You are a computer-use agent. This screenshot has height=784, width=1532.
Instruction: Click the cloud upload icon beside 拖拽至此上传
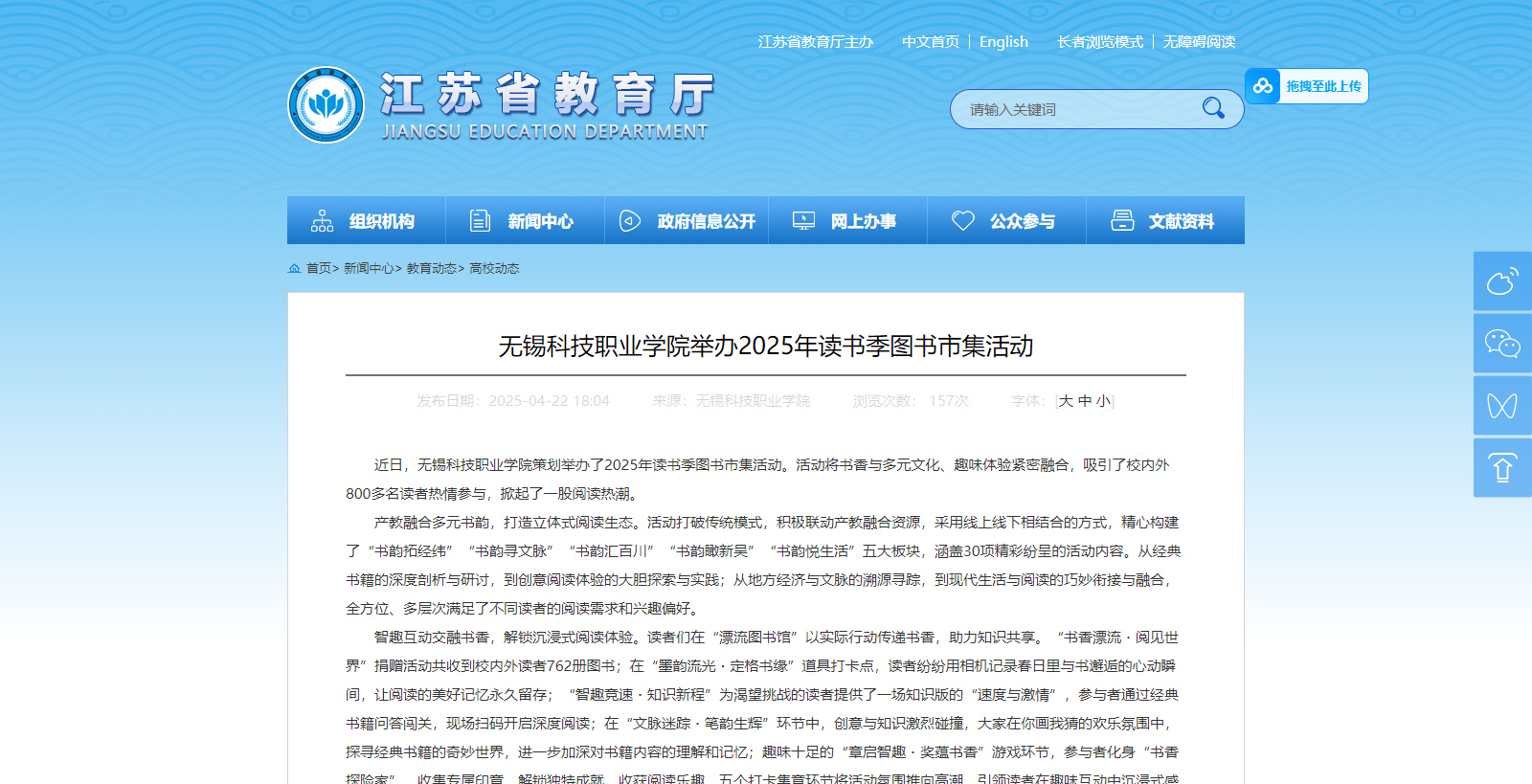tap(1263, 86)
